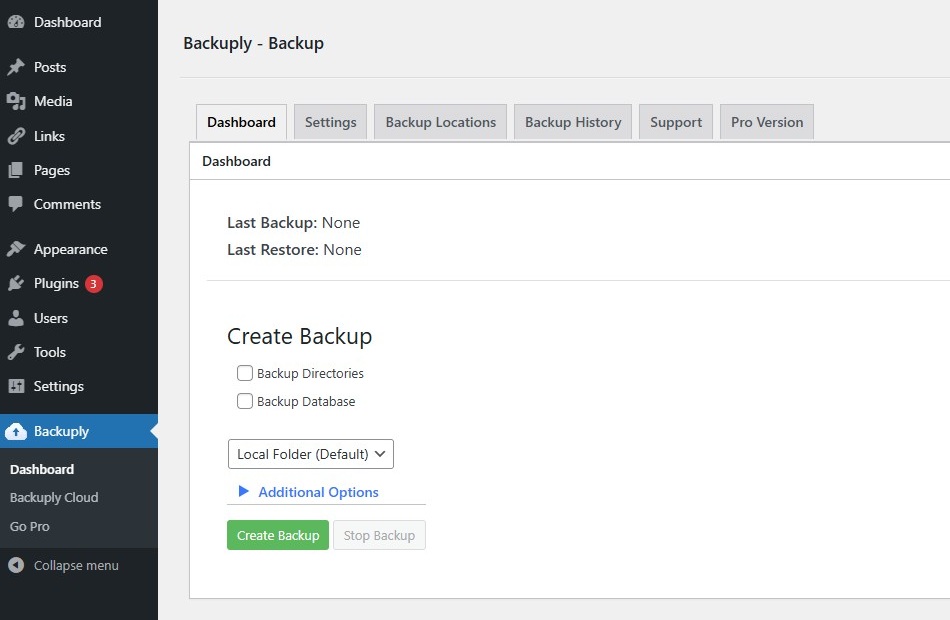Click the Collapse menu text

(76, 565)
